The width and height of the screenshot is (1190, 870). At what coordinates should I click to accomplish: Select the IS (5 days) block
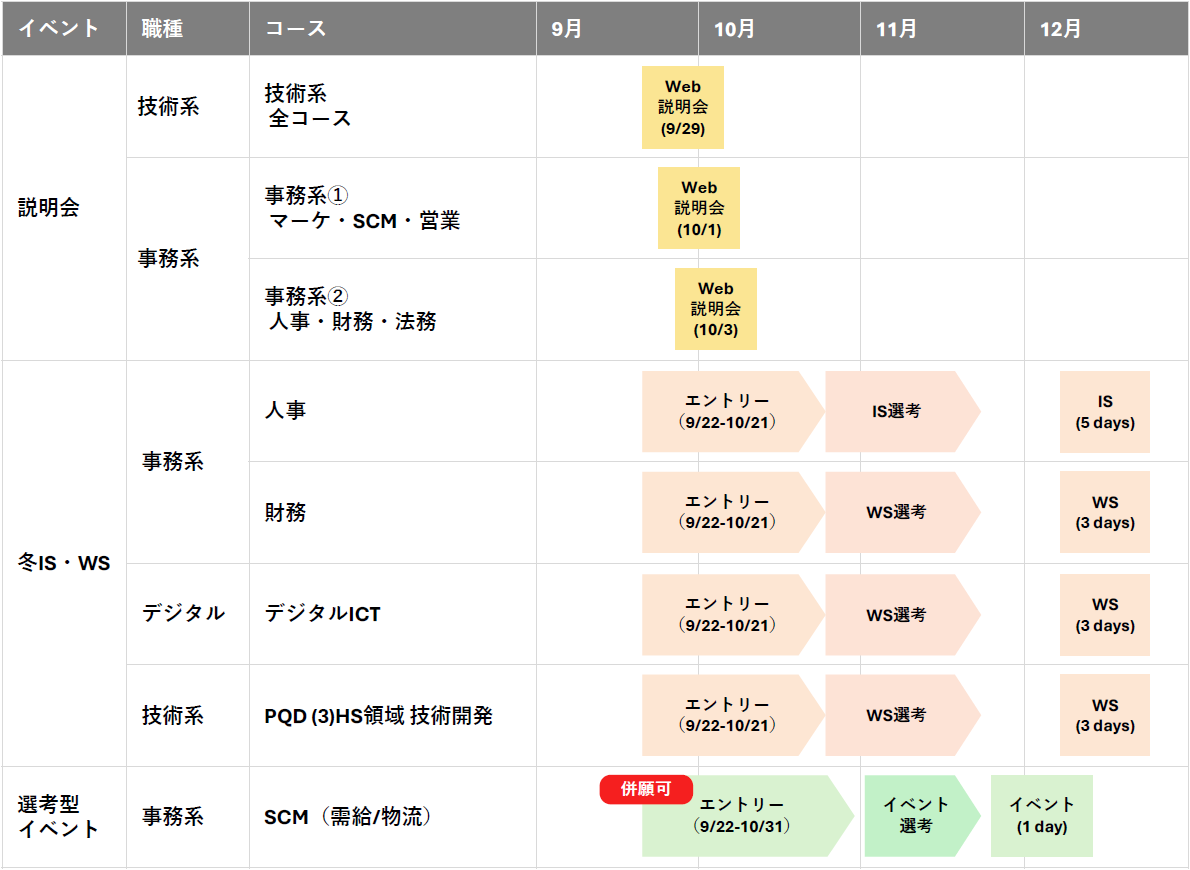point(1104,412)
